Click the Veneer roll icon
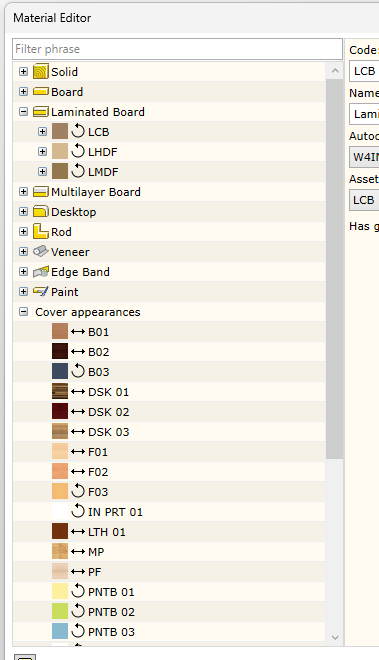 tap(41, 251)
